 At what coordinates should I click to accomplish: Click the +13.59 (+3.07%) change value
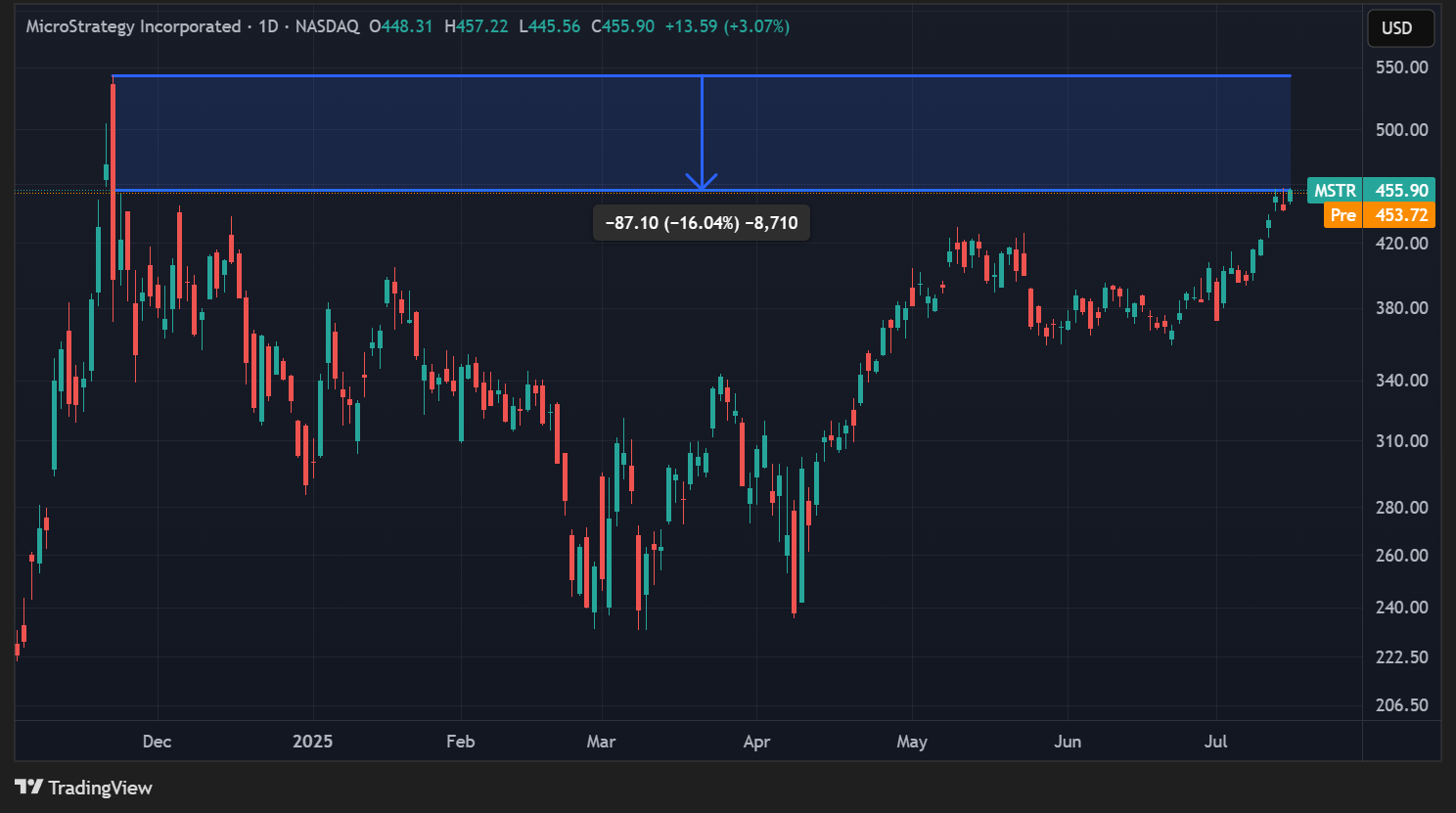[727, 26]
